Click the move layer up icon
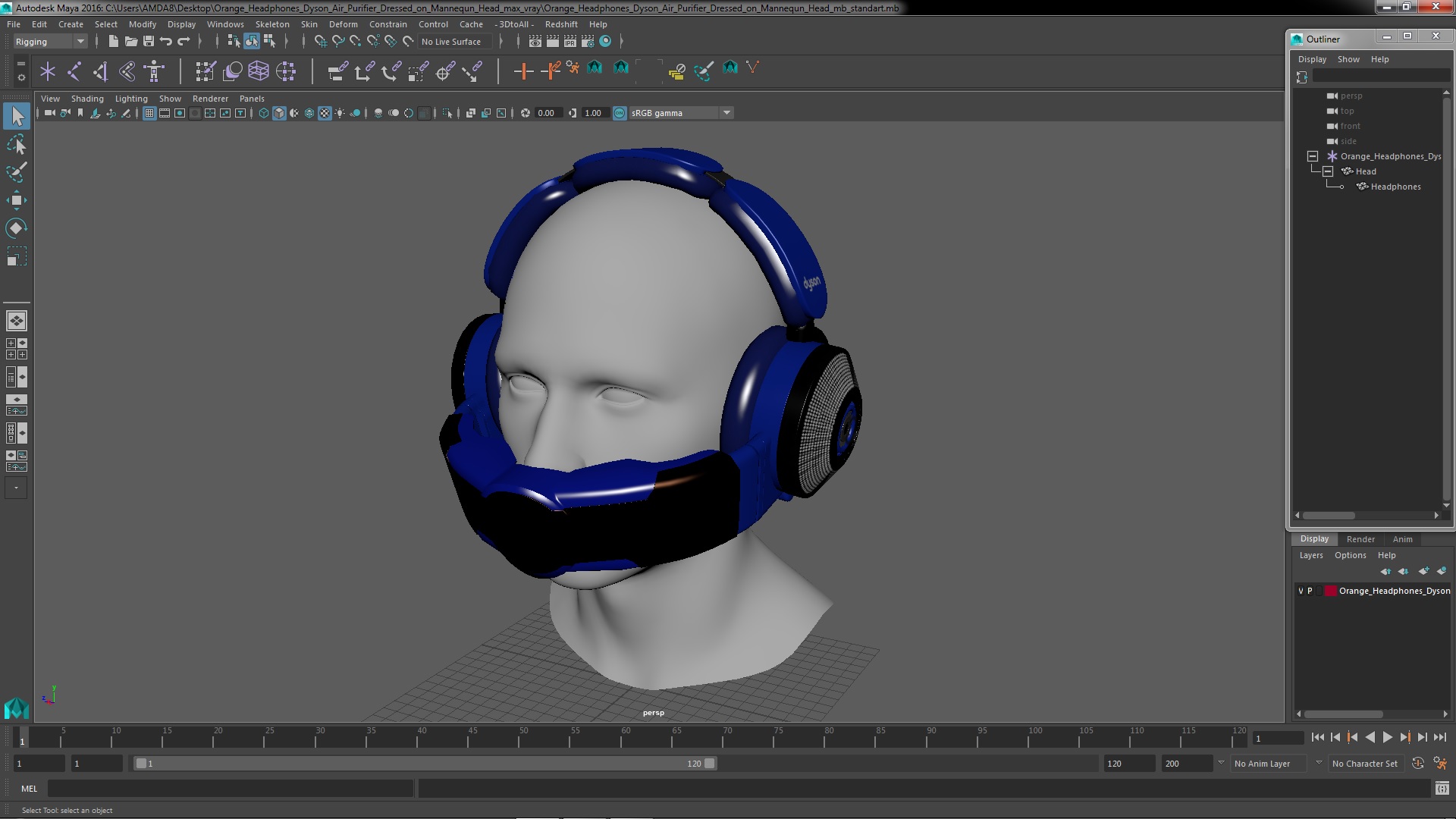This screenshot has height=819, width=1456. [1385, 571]
